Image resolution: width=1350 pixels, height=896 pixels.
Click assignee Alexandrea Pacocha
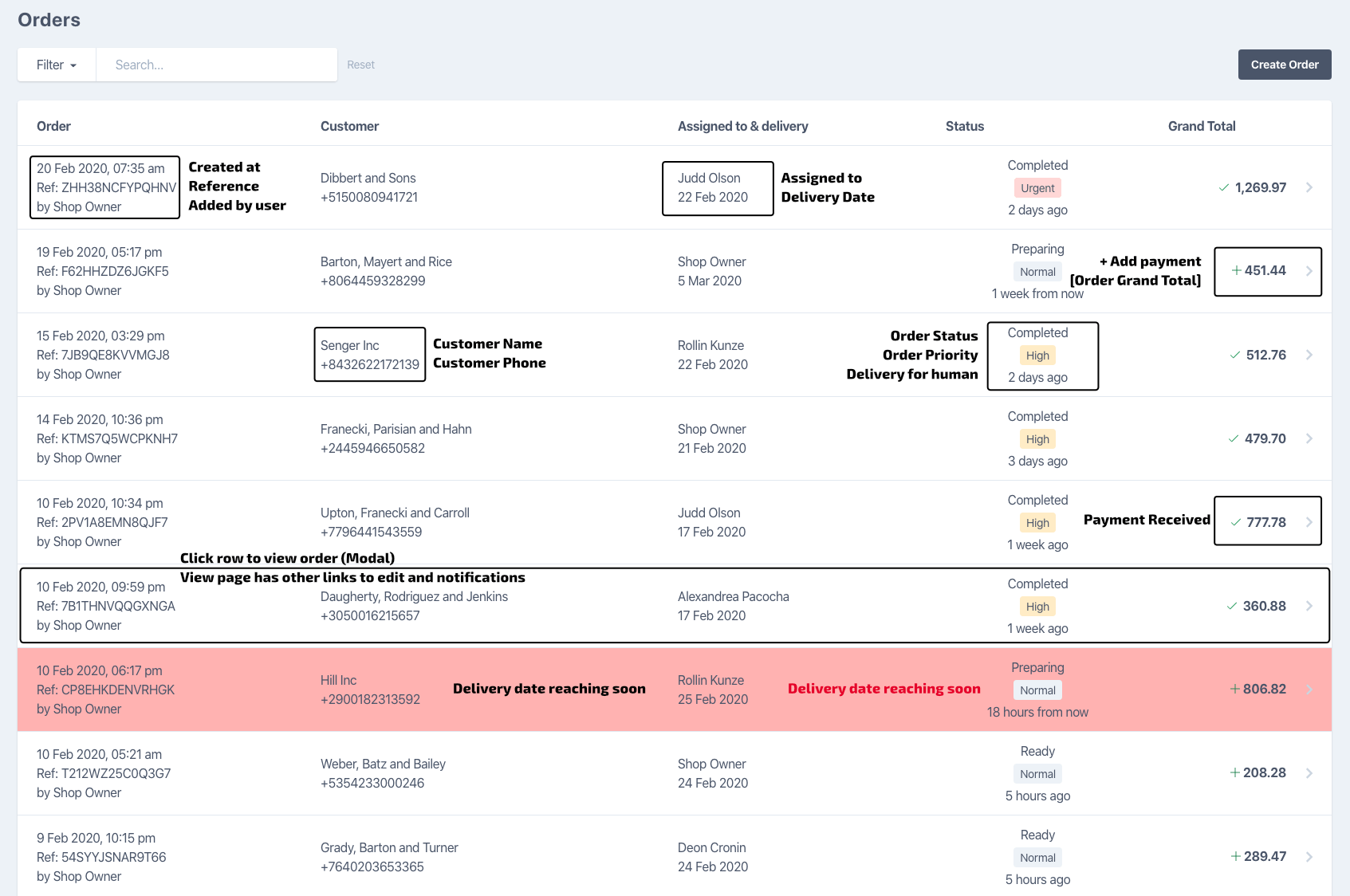[734, 596]
